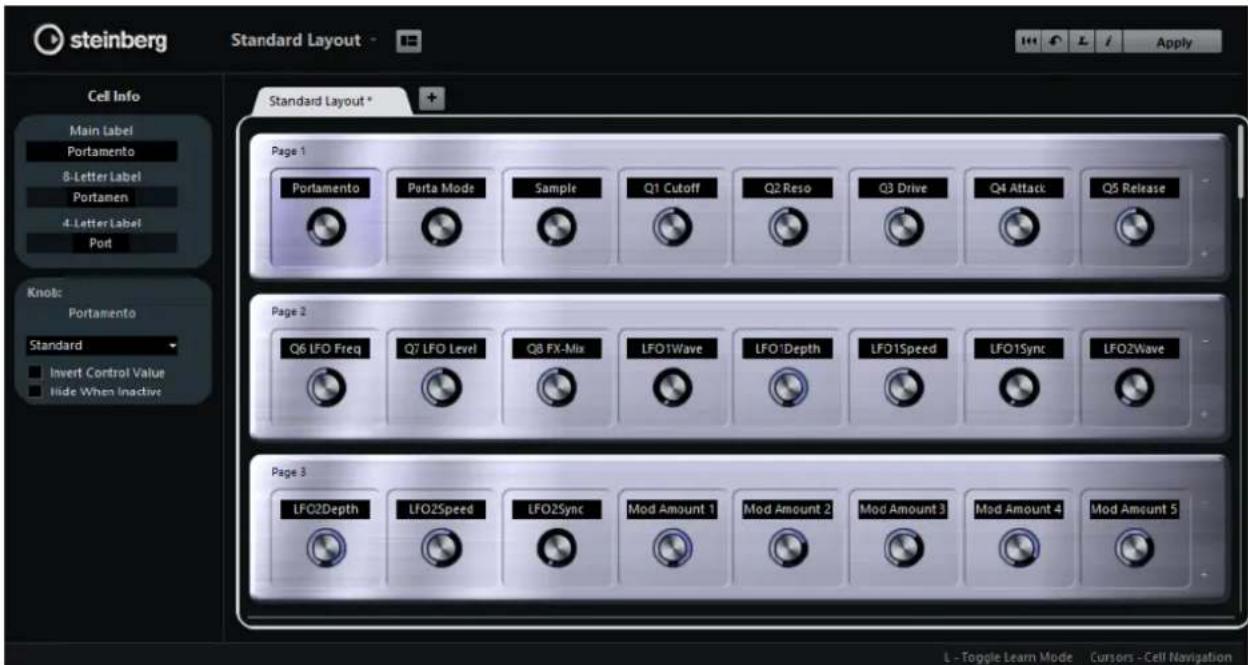Viewport: 1248px width, 665px height.
Task: Click the Q4 Attack knob
Action: 1018,229
